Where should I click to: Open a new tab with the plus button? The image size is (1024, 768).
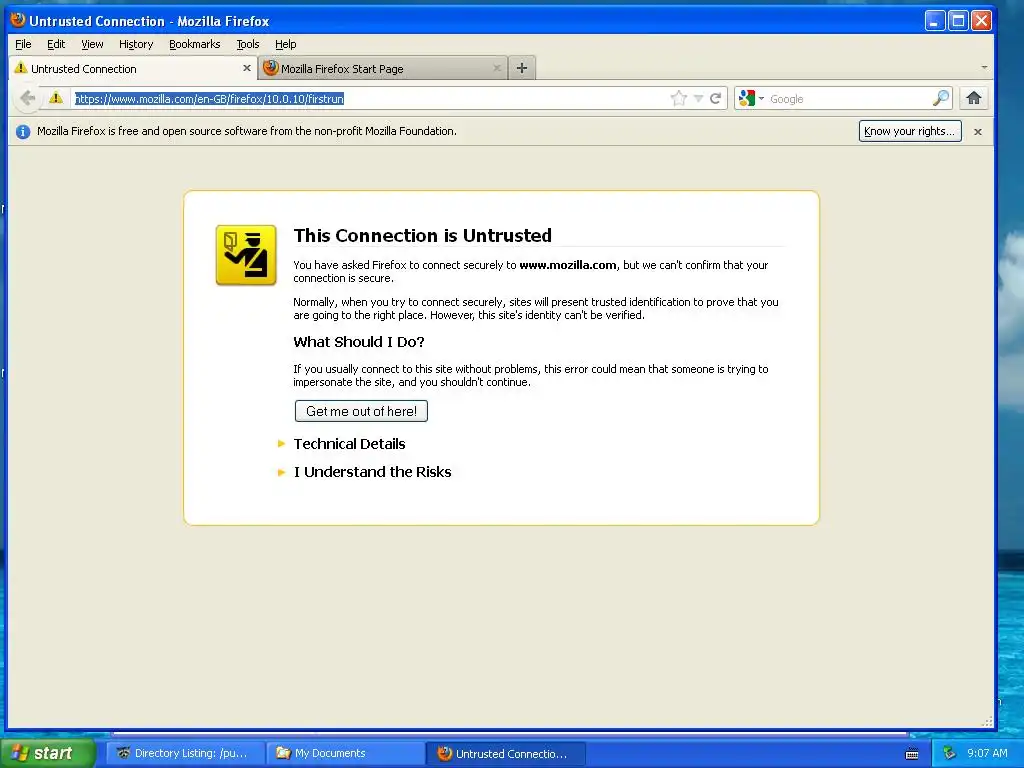point(522,68)
